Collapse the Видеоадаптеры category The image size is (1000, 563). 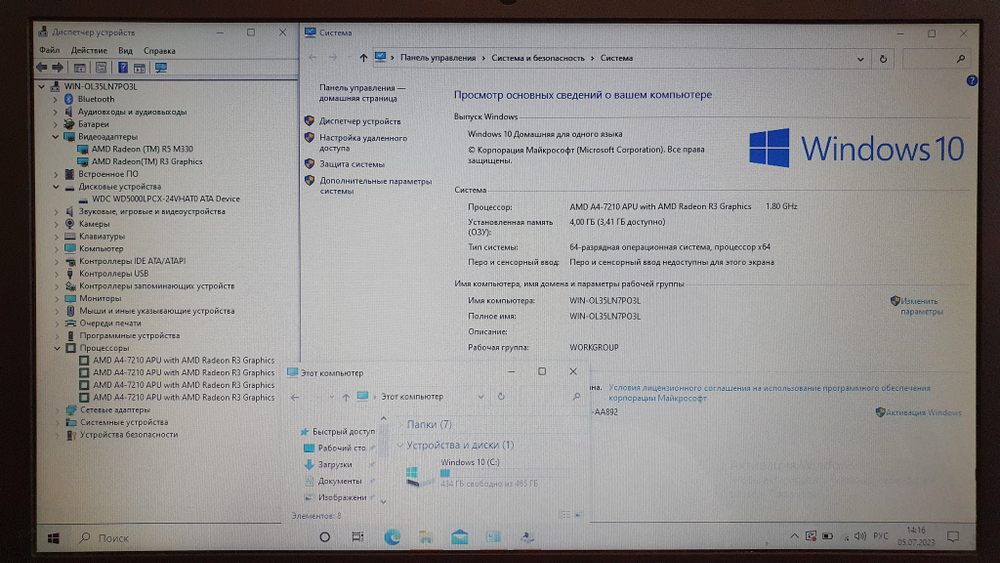point(55,136)
